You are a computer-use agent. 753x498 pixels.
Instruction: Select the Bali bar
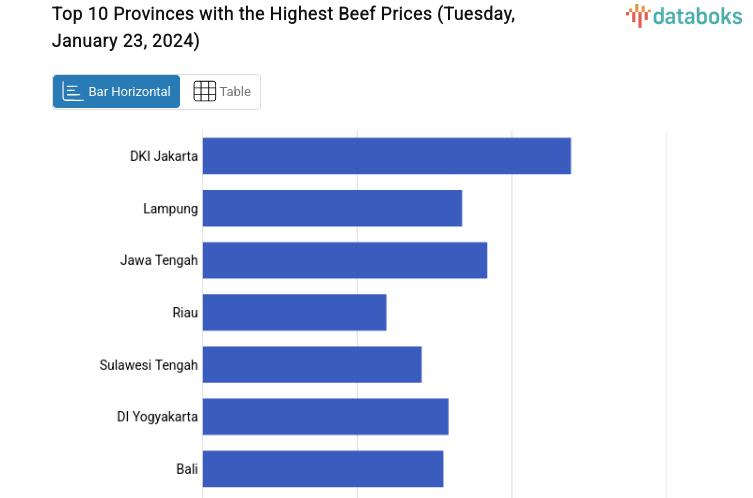point(323,469)
